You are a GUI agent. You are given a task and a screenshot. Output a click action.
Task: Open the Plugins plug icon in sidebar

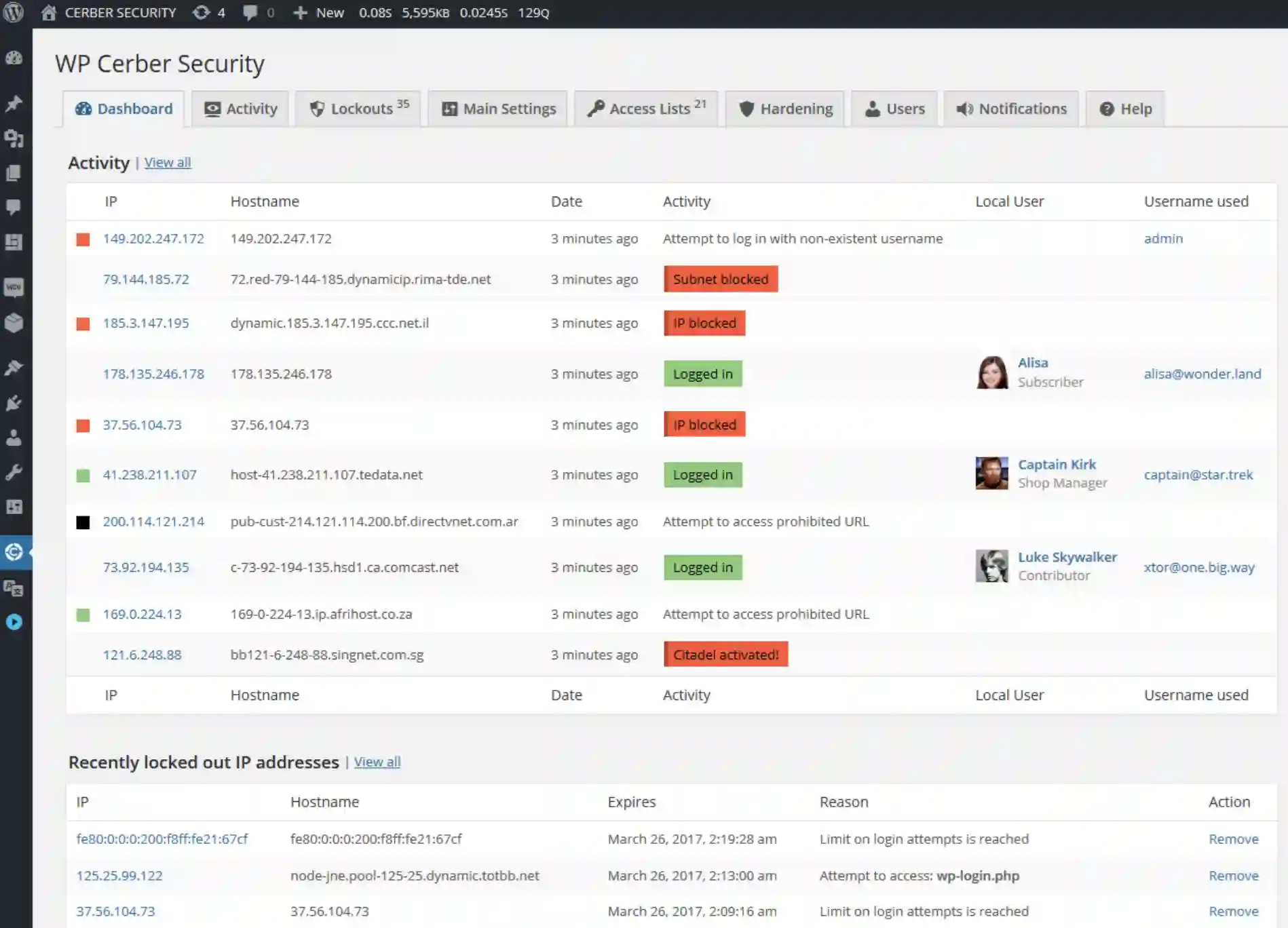tap(14, 403)
